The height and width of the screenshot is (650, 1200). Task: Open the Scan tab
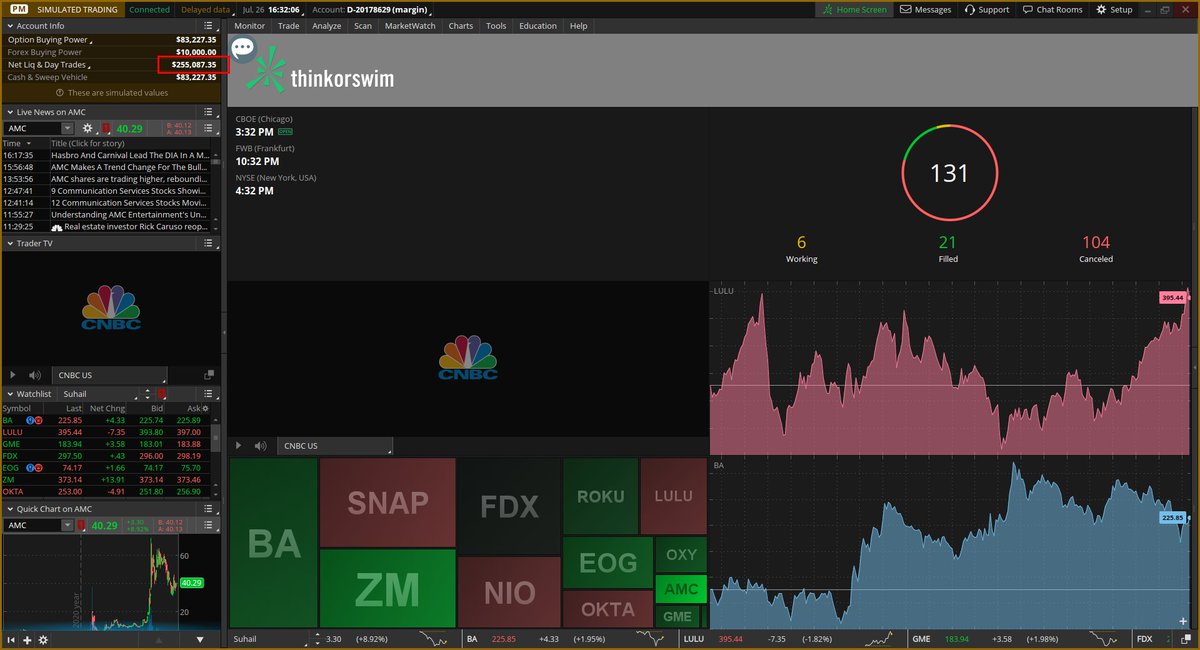(x=363, y=26)
